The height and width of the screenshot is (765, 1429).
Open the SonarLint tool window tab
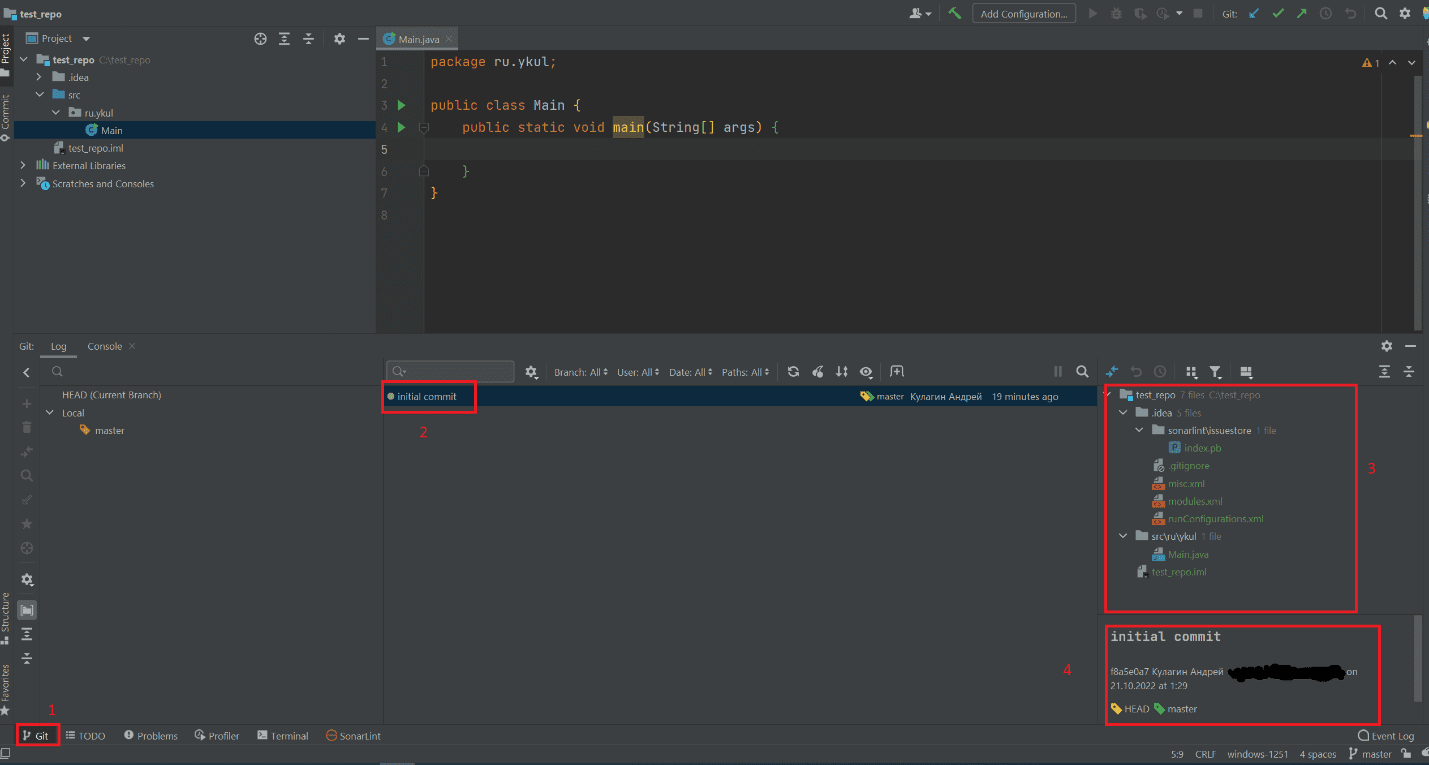point(353,736)
